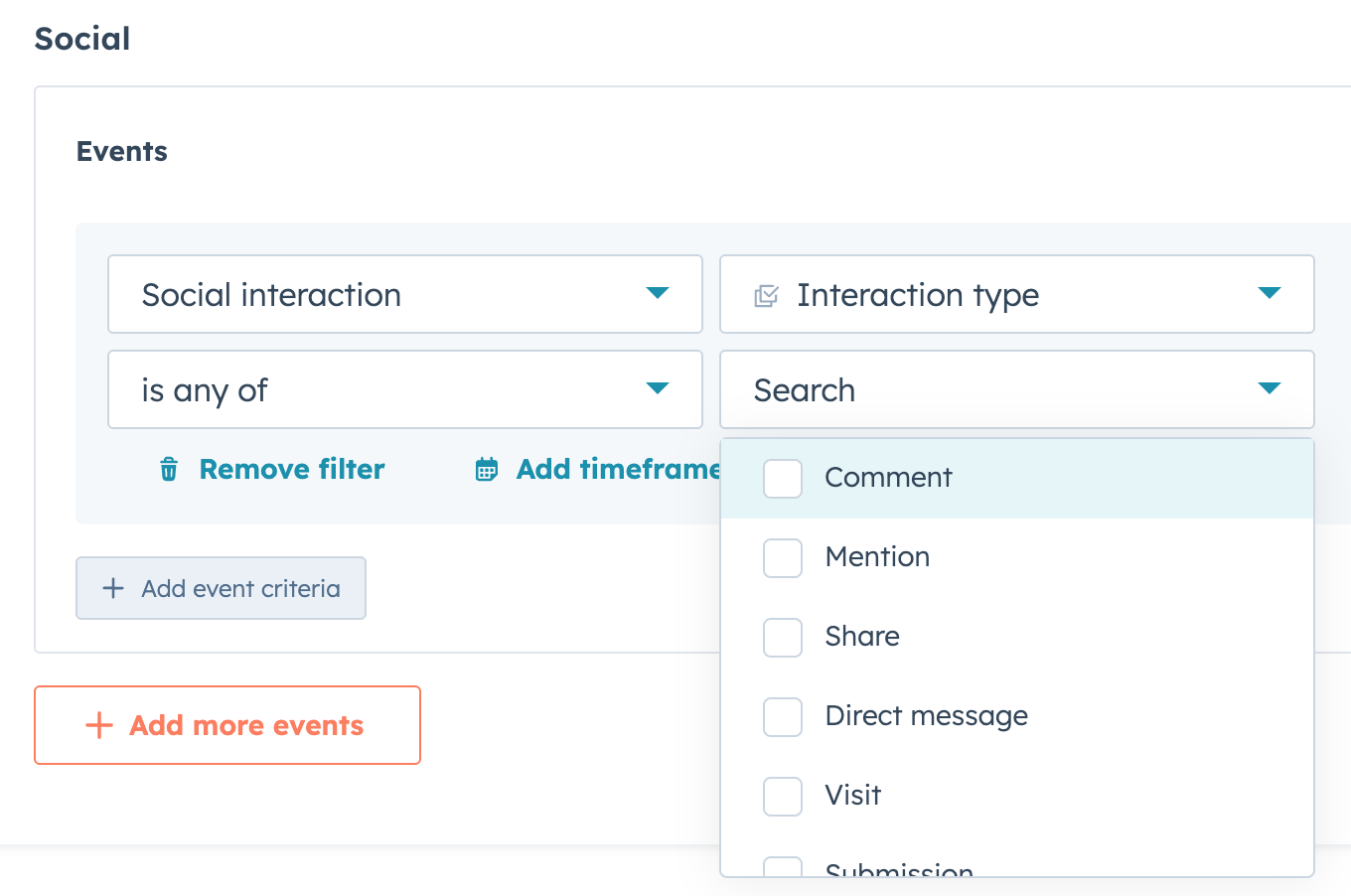Open the 'is any of' operator dropdown
The width and height of the screenshot is (1351, 896).
(x=404, y=389)
